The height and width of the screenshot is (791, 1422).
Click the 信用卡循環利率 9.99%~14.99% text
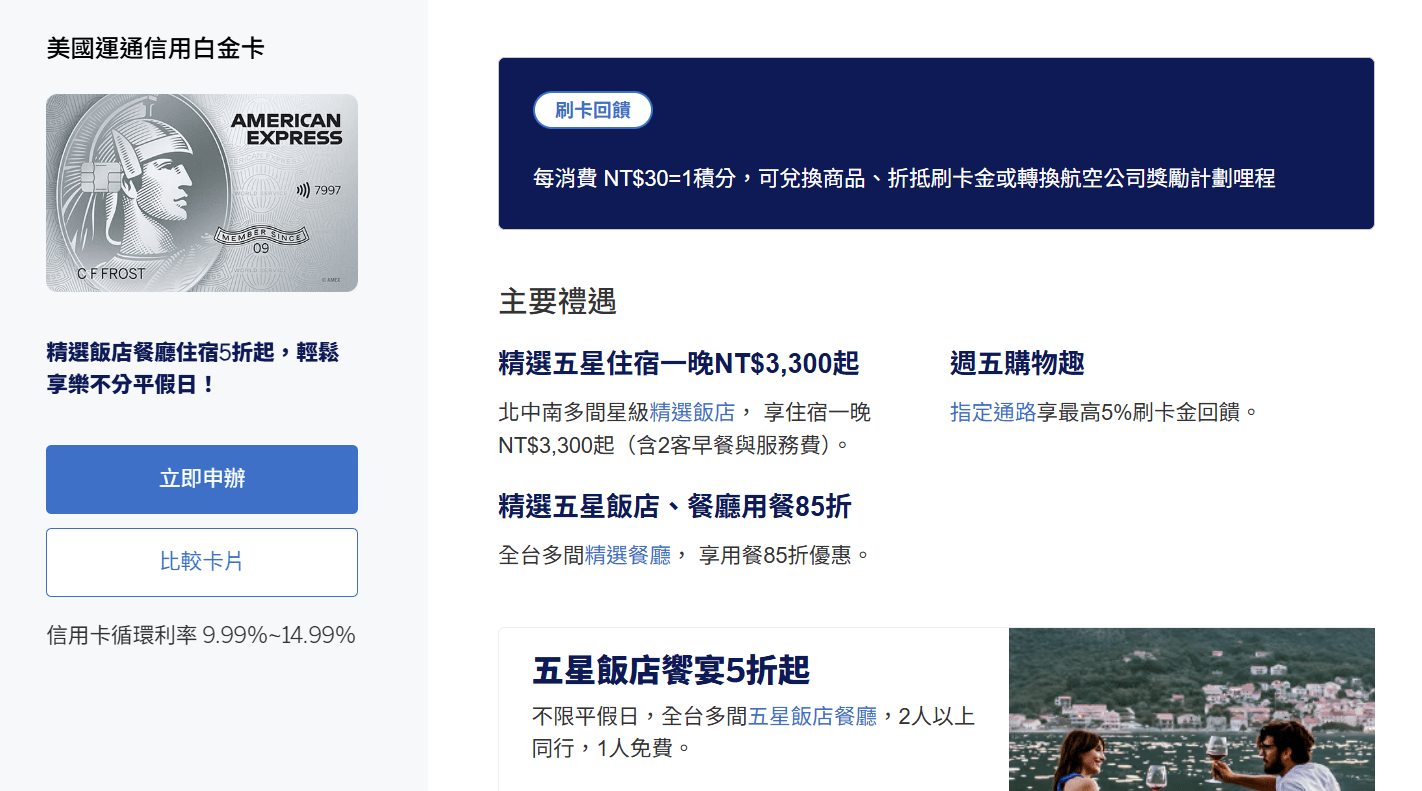(201, 635)
